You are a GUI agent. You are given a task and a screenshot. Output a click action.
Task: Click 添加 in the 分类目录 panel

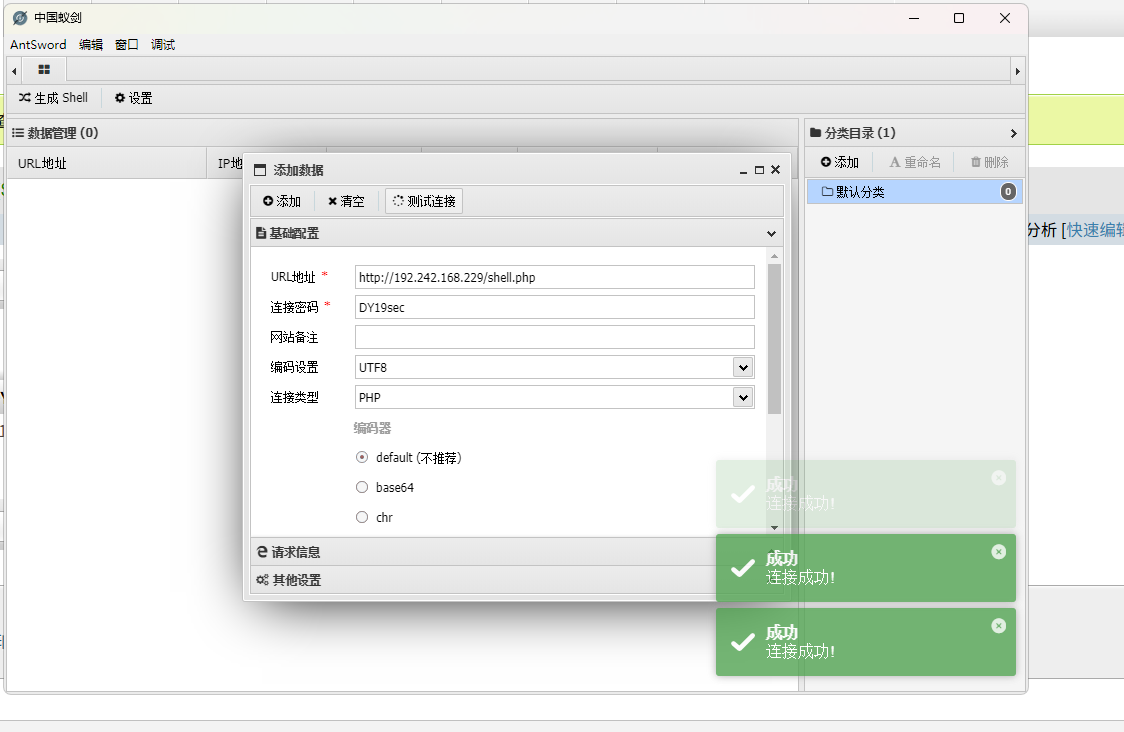click(839, 162)
